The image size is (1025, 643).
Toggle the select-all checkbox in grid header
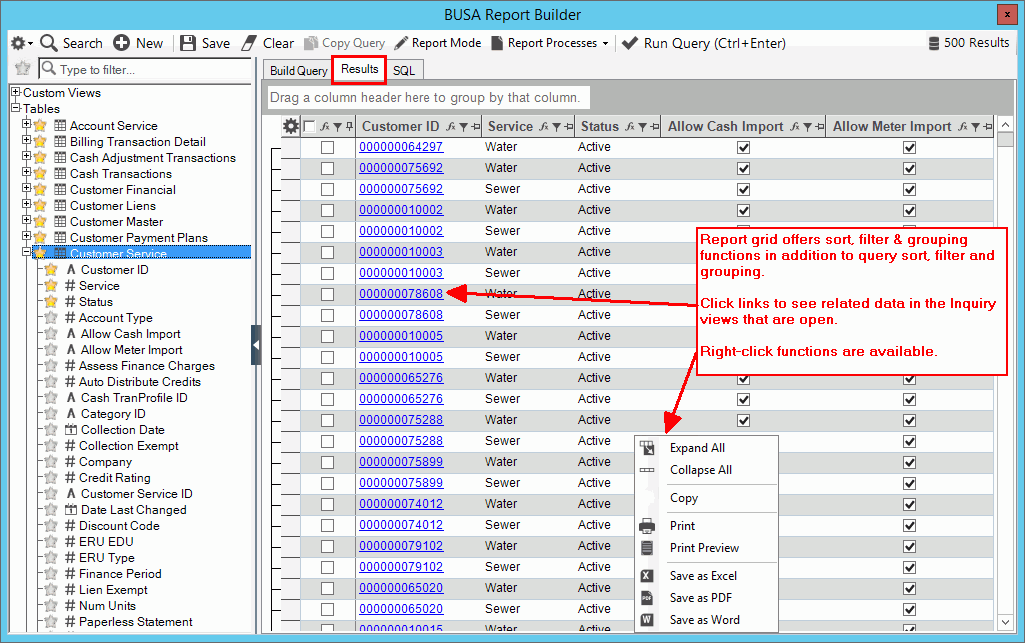point(309,127)
